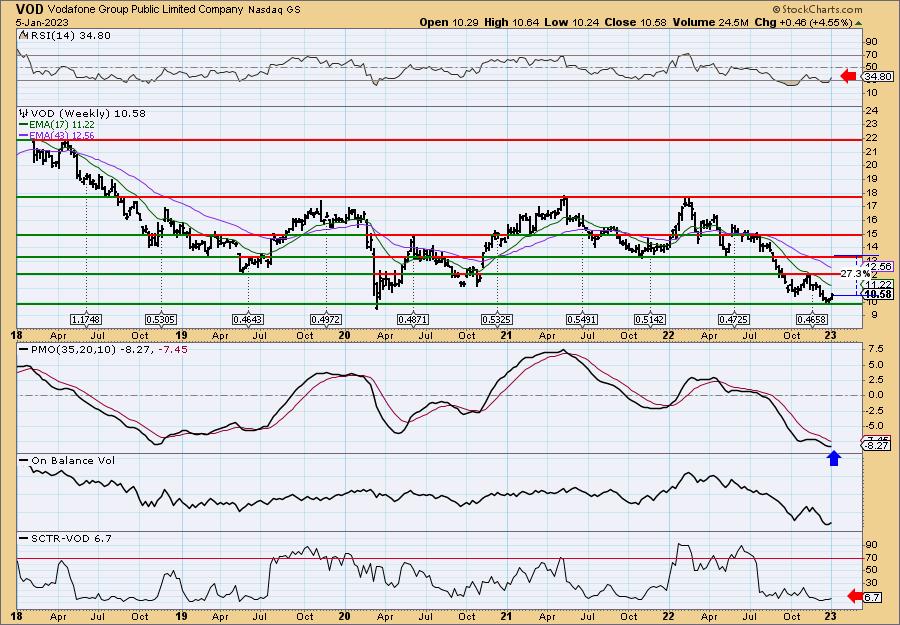
Task: Click the 5-Jan-2023 date
Action: (x=42, y=22)
